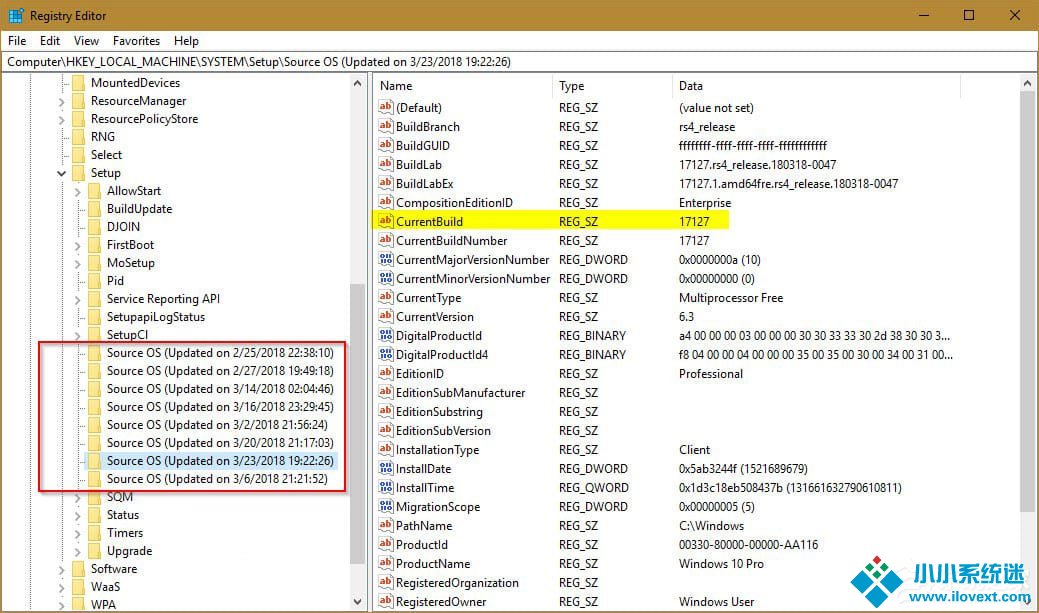Click the Registry Editor title bar icon

(16, 15)
